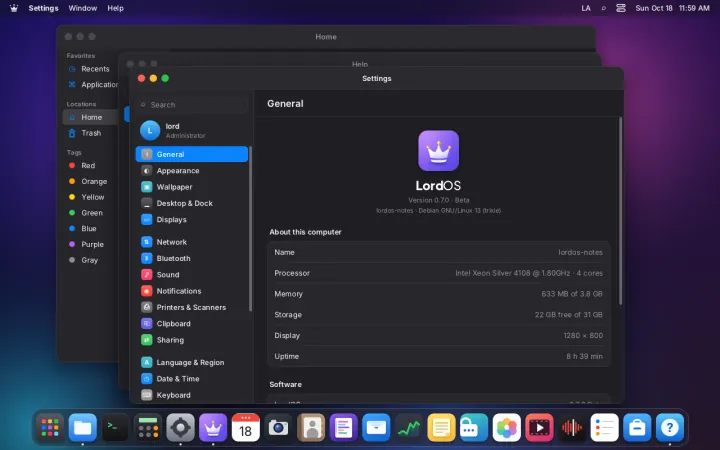Open the crown system menu in menu bar

[14, 8]
